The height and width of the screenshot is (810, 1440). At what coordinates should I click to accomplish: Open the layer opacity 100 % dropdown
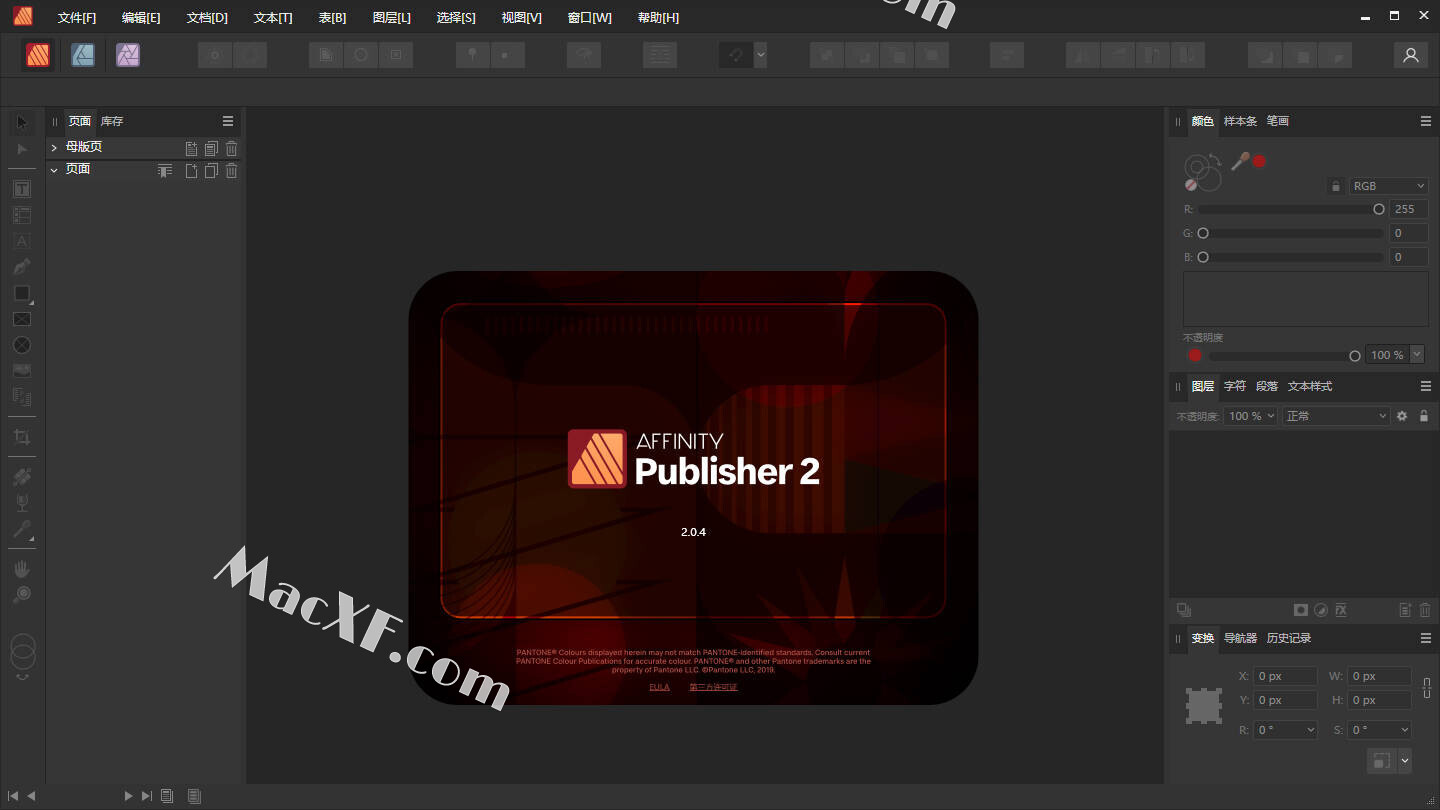click(x=1251, y=416)
